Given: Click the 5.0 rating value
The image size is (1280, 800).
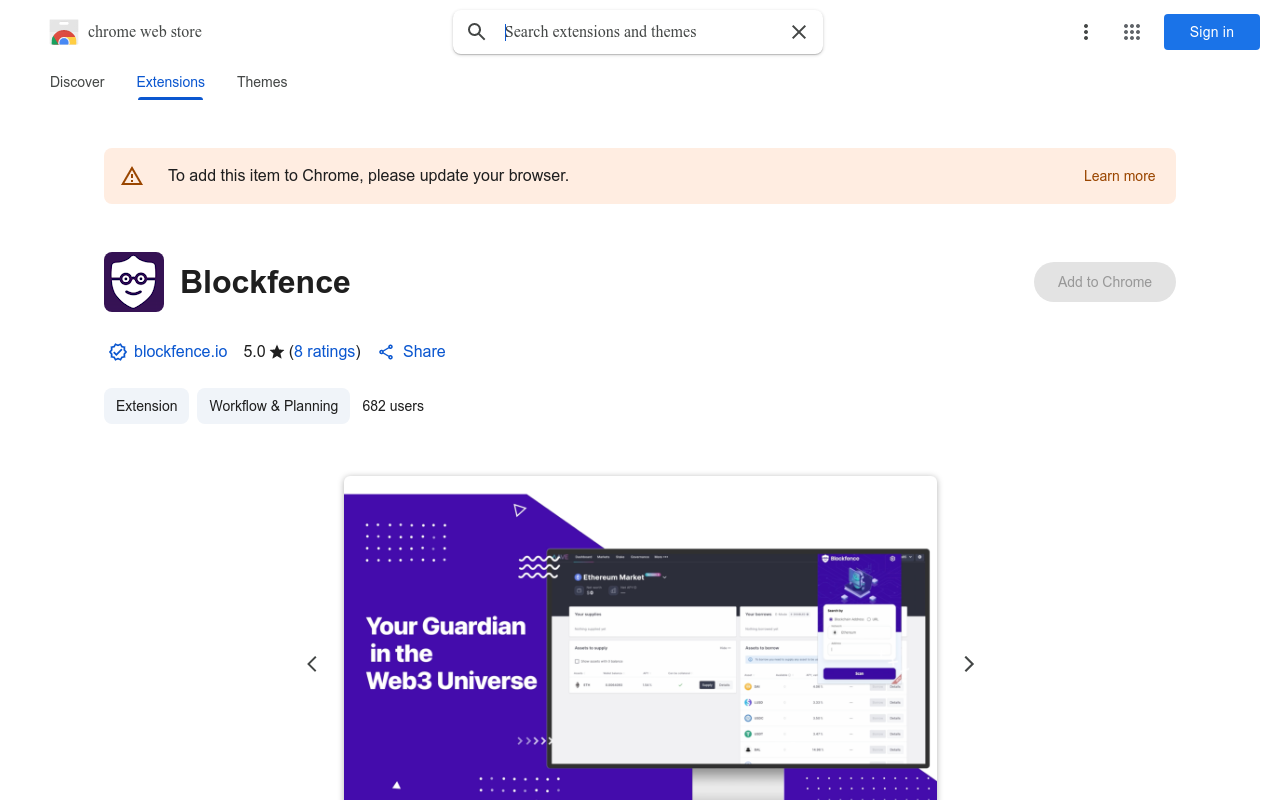Looking at the screenshot, I should pyautogui.click(x=254, y=352).
